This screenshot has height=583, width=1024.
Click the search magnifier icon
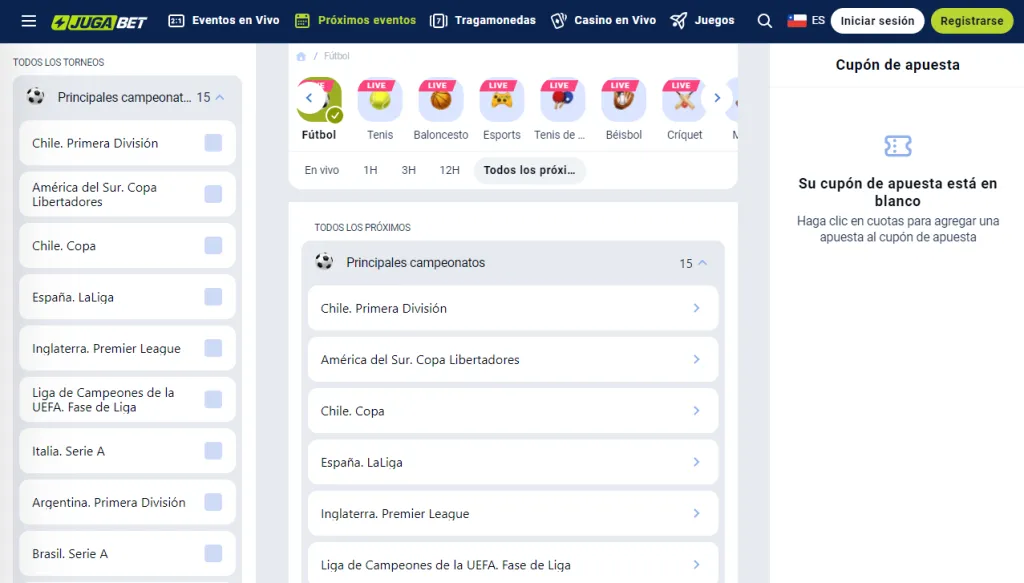(764, 21)
